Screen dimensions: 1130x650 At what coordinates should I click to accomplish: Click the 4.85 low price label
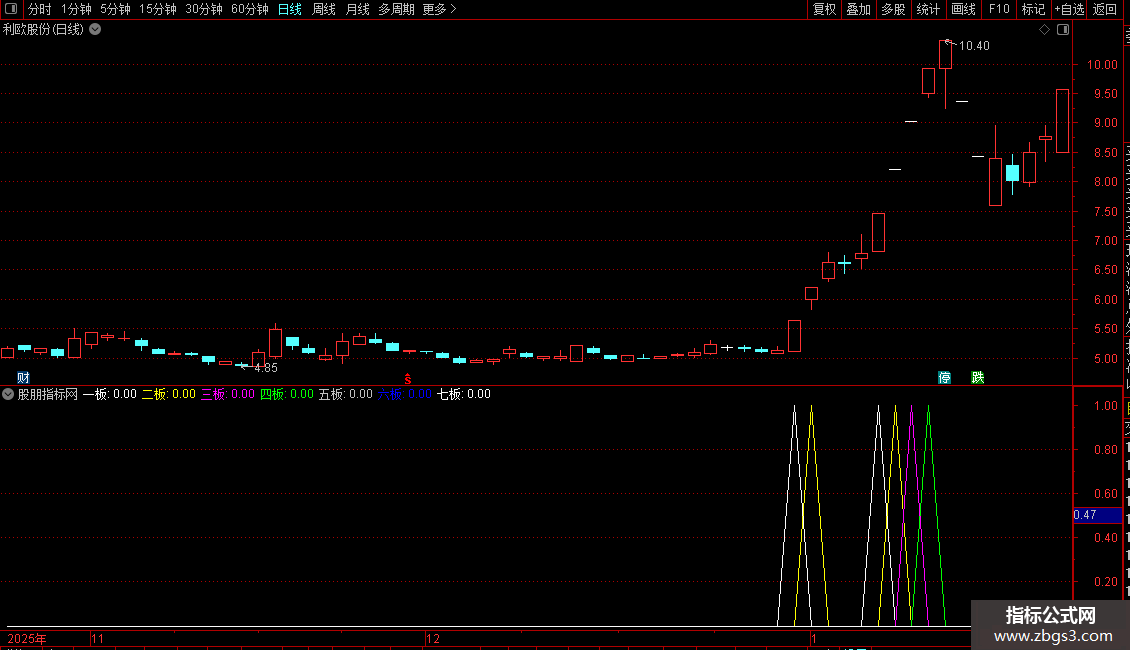pos(266,368)
